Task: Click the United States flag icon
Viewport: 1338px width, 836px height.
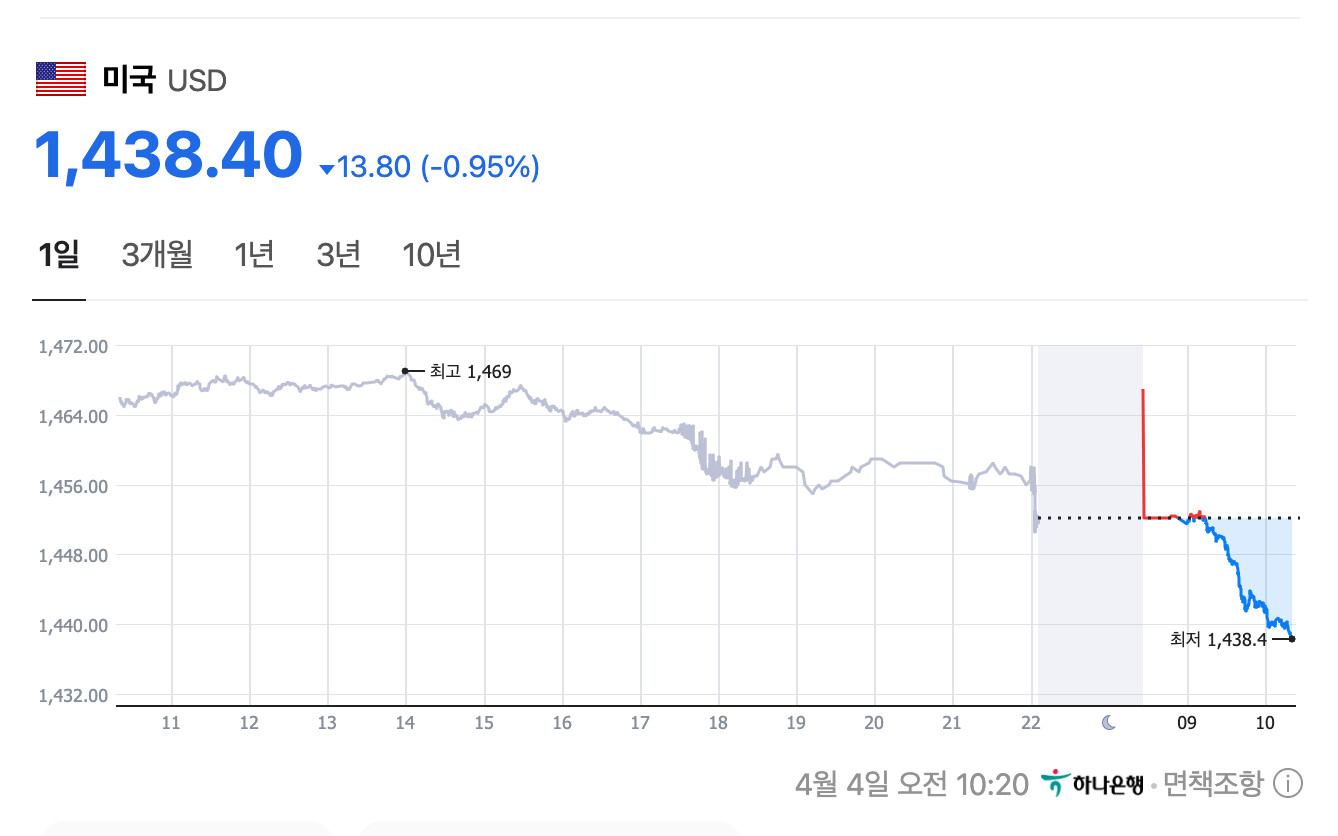Action: pos(61,79)
